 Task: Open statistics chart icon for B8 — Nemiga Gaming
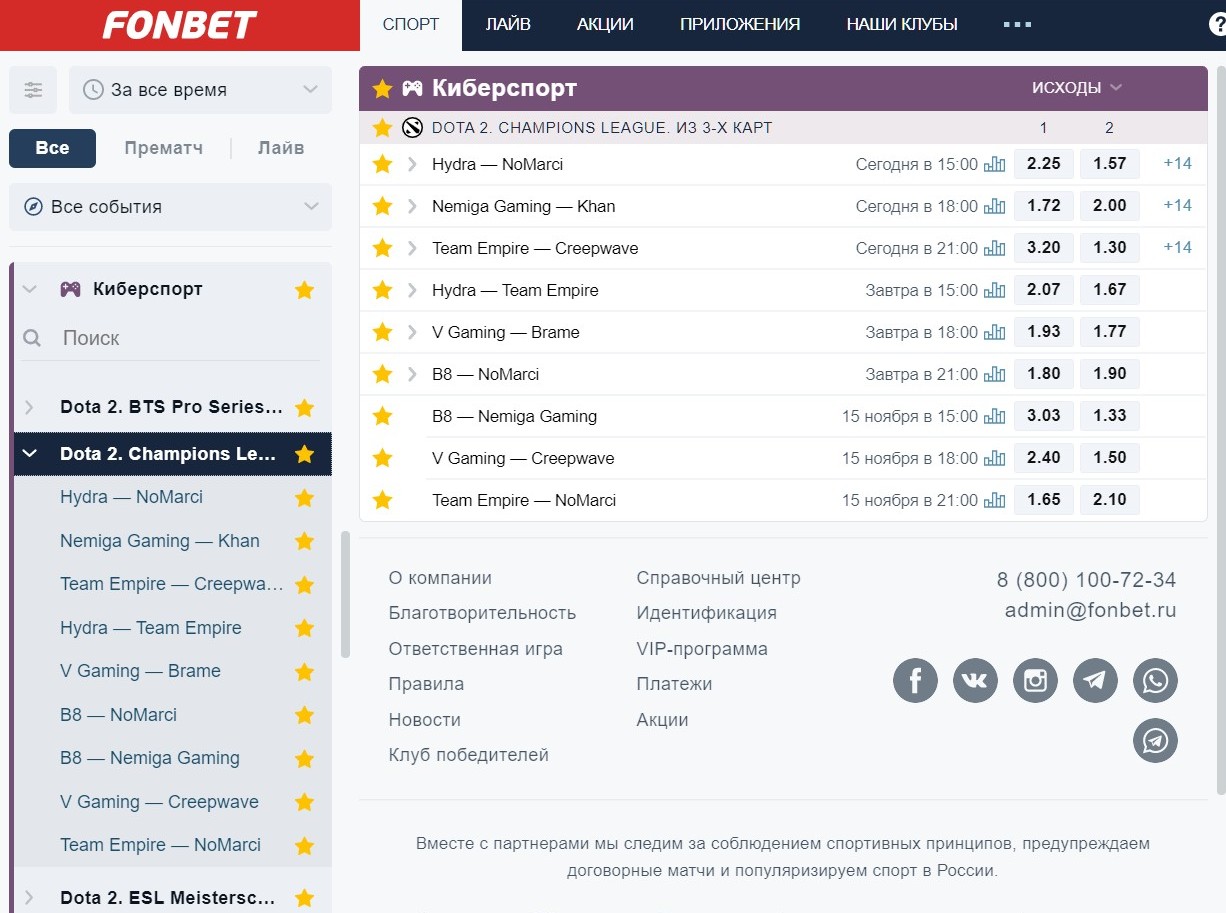994,416
